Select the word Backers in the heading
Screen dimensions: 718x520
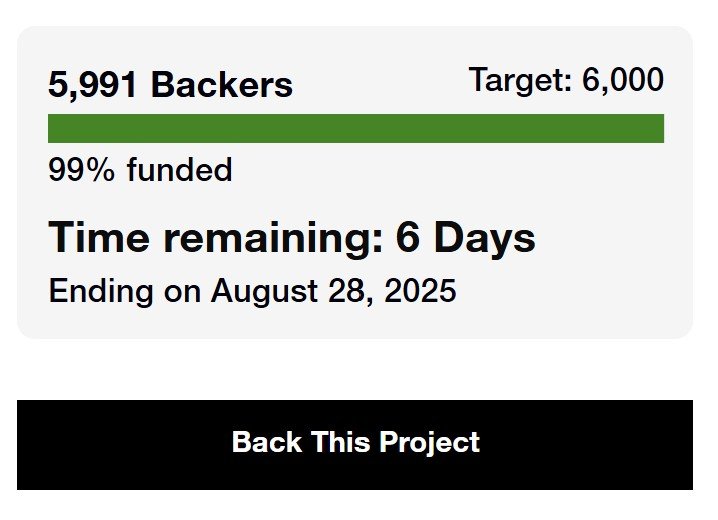click(222, 85)
